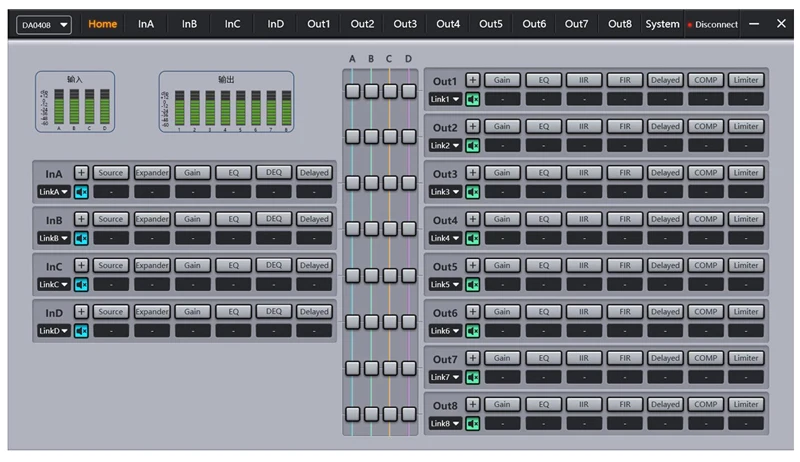Open Limiter settings for Out4

click(746, 219)
